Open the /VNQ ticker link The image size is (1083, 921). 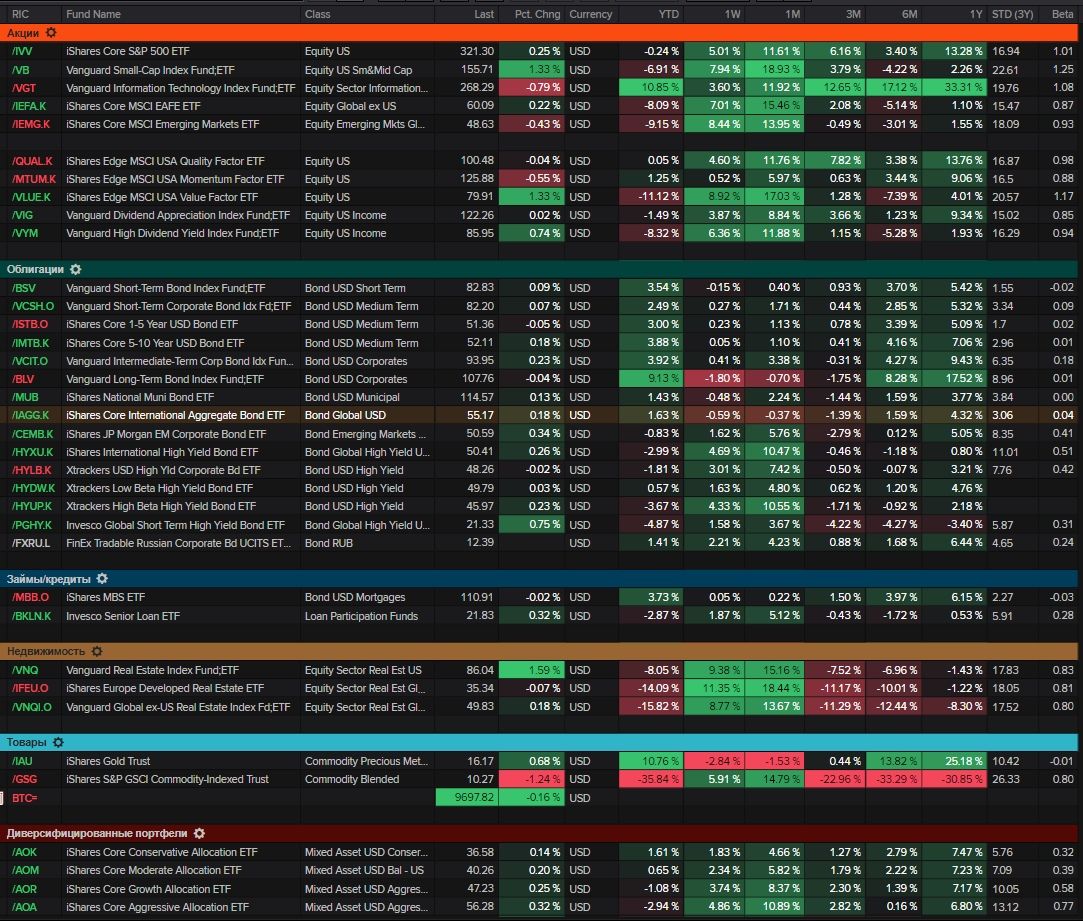[25, 670]
